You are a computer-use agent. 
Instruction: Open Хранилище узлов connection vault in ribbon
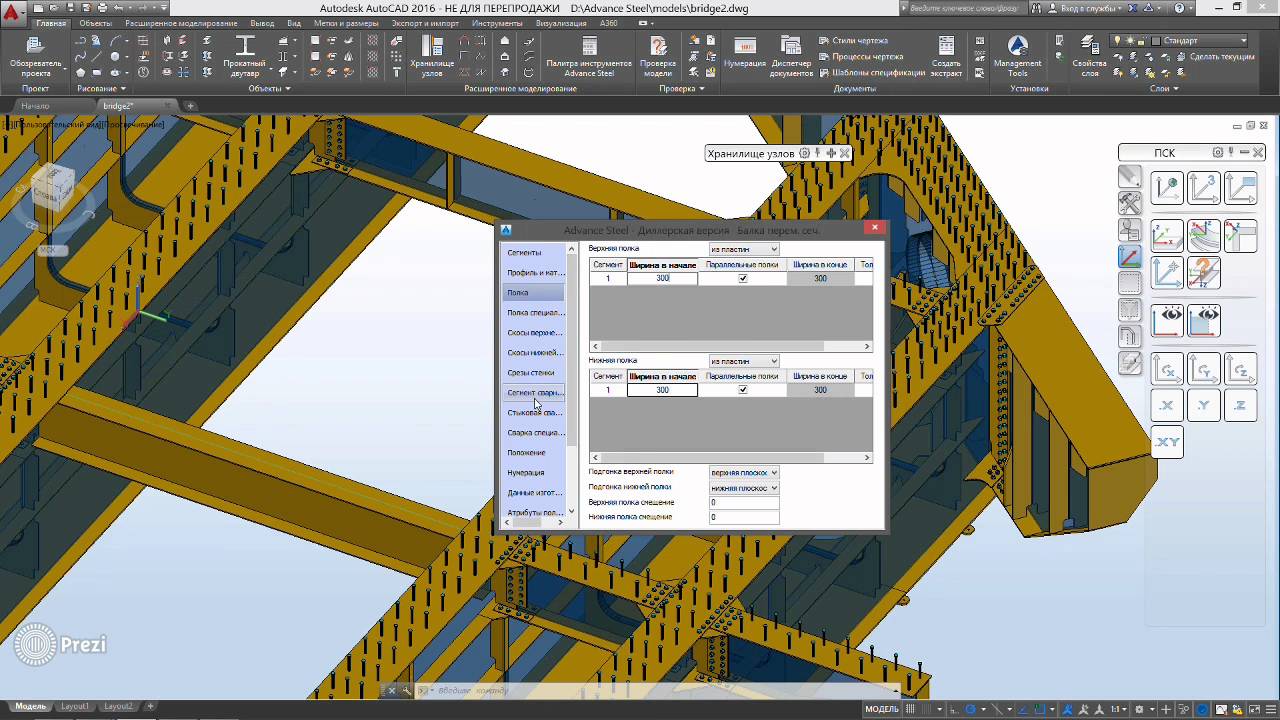click(x=432, y=57)
